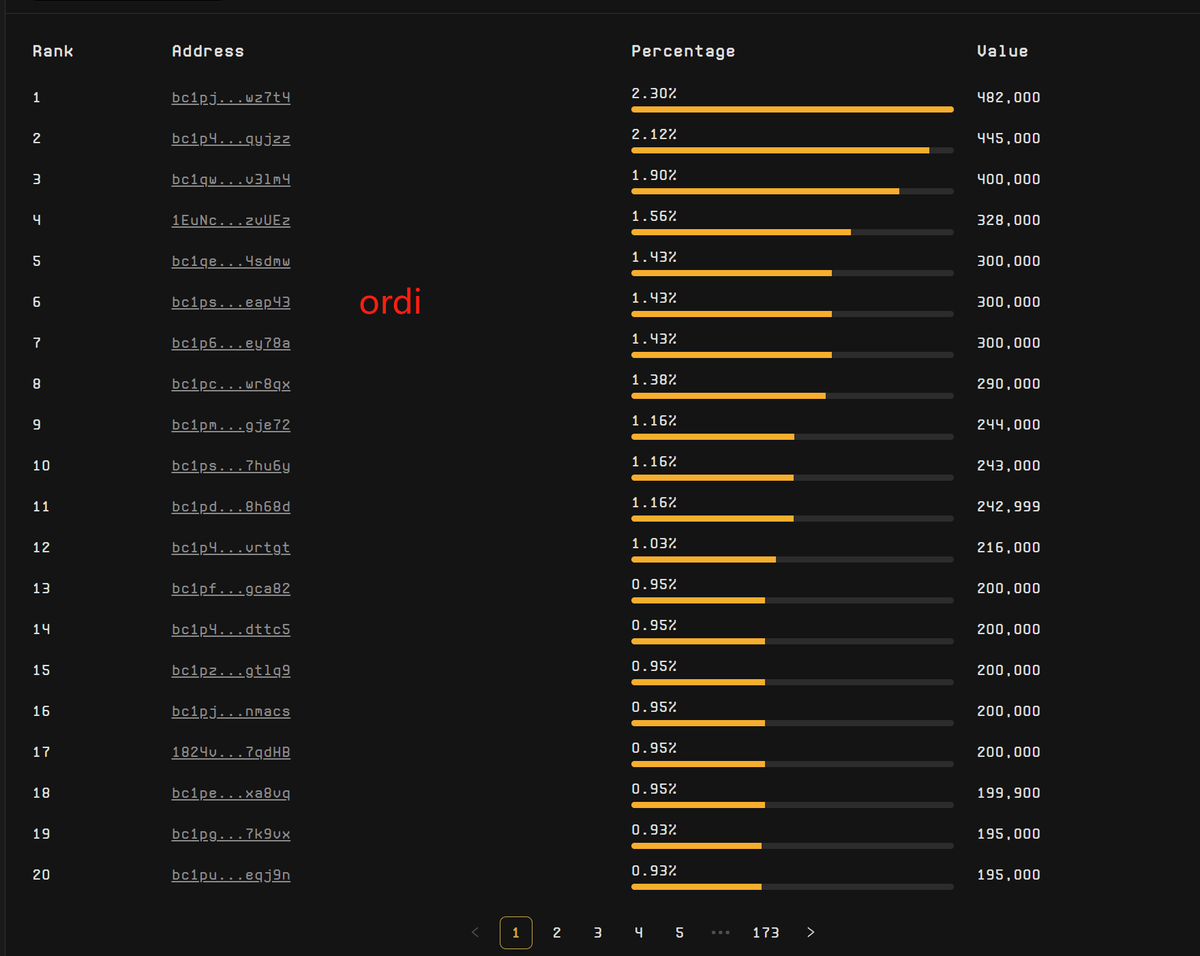The width and height of the screenshot is (1200, 956).
Task: Open address 1824v...7qdHB
Action: 231,753
